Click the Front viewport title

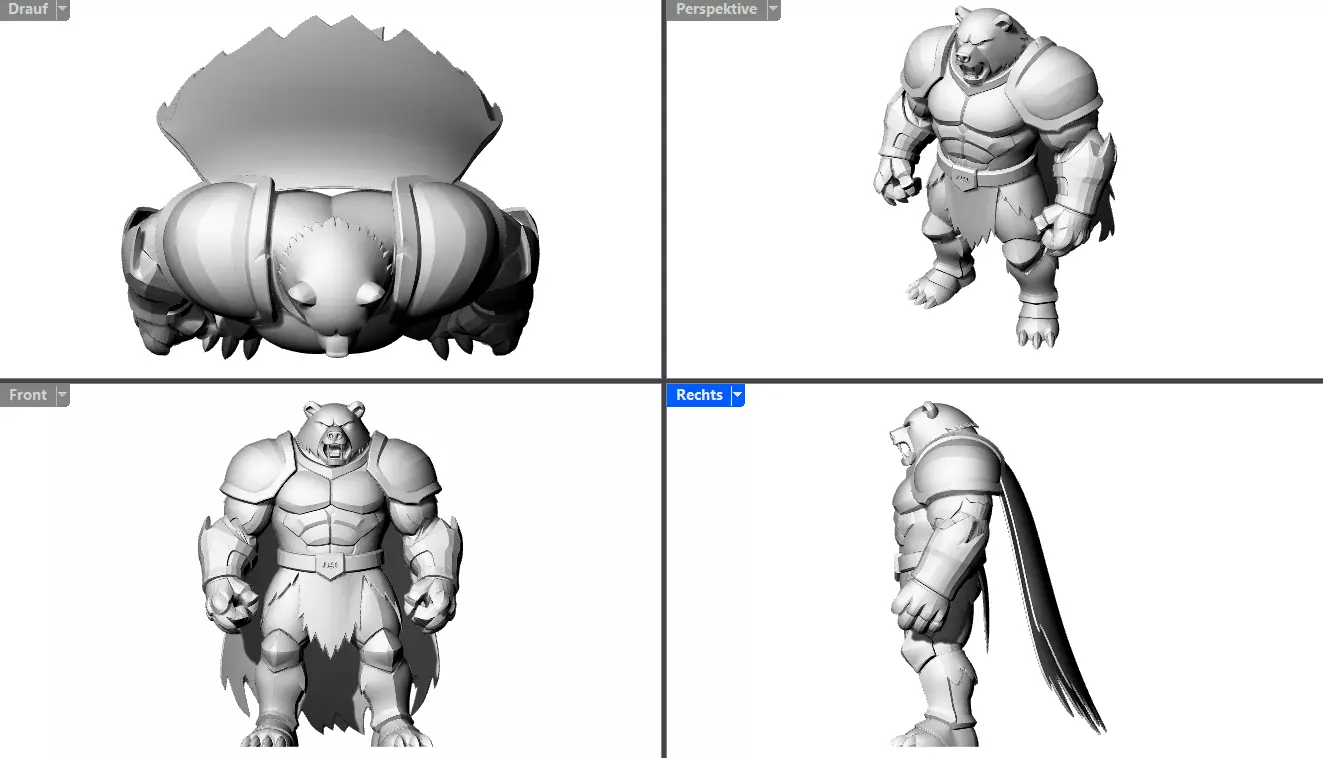coord(28,395)
